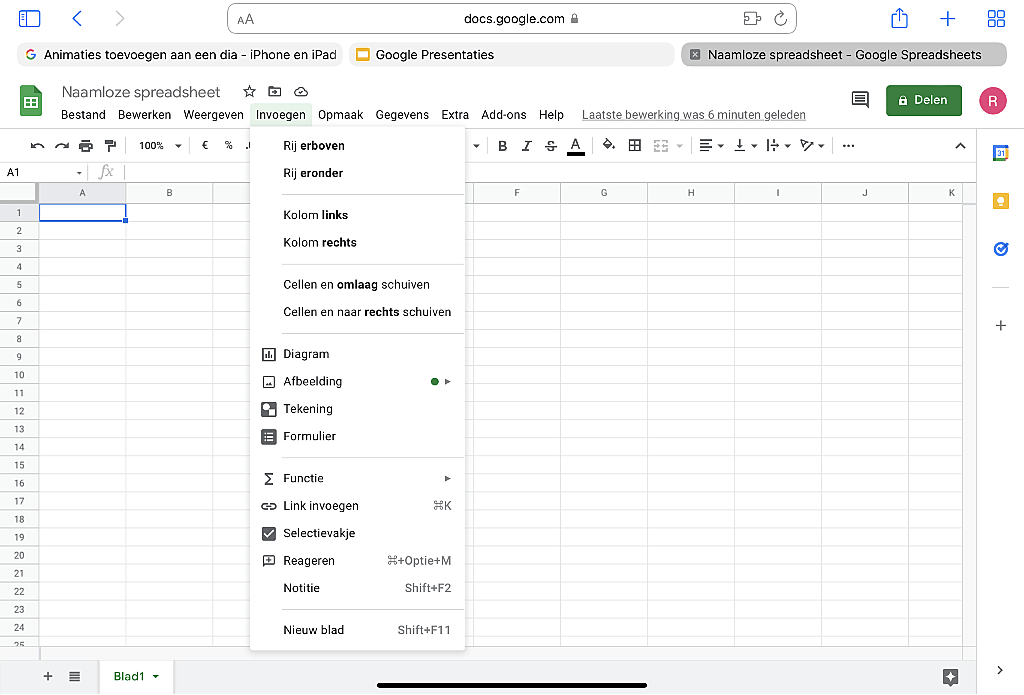The width and height of the screenshot is (1024, 695).
Task: Expand the merge cells options arrow
Action: click(679, 146)
